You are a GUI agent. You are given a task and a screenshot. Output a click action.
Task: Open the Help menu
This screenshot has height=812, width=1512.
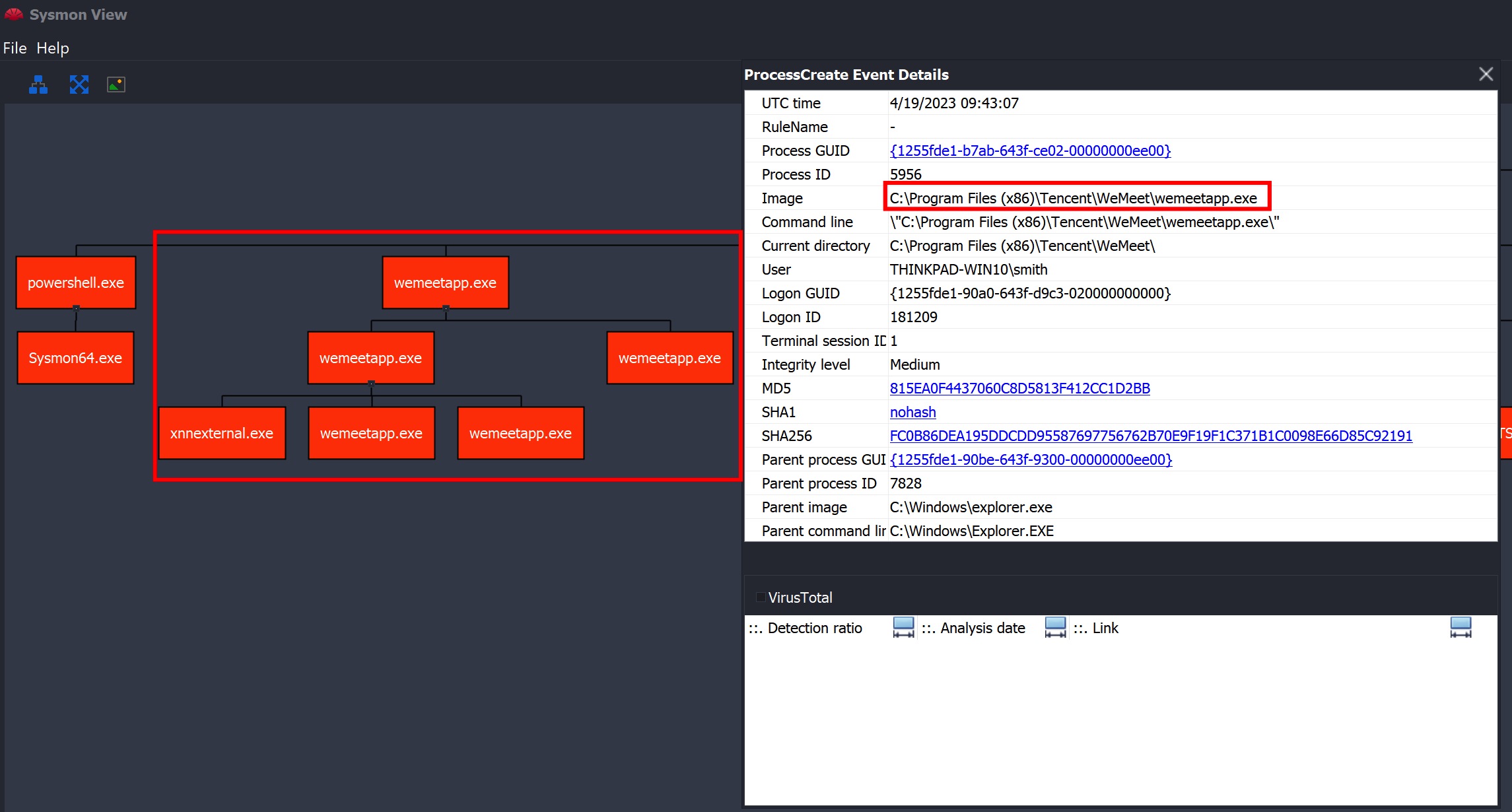53,48
